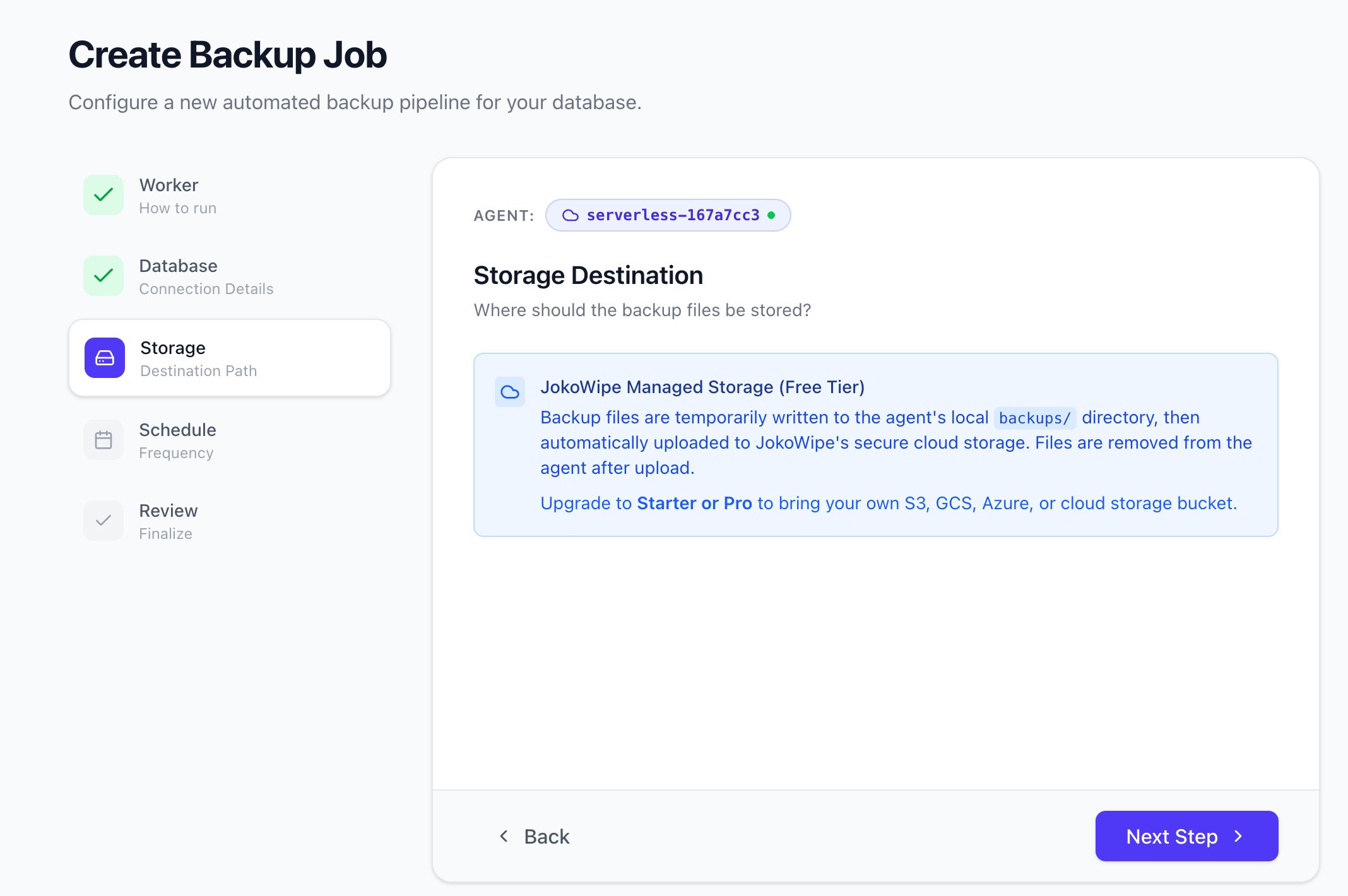Click the green status dot in agent badge

coord(771,215)
